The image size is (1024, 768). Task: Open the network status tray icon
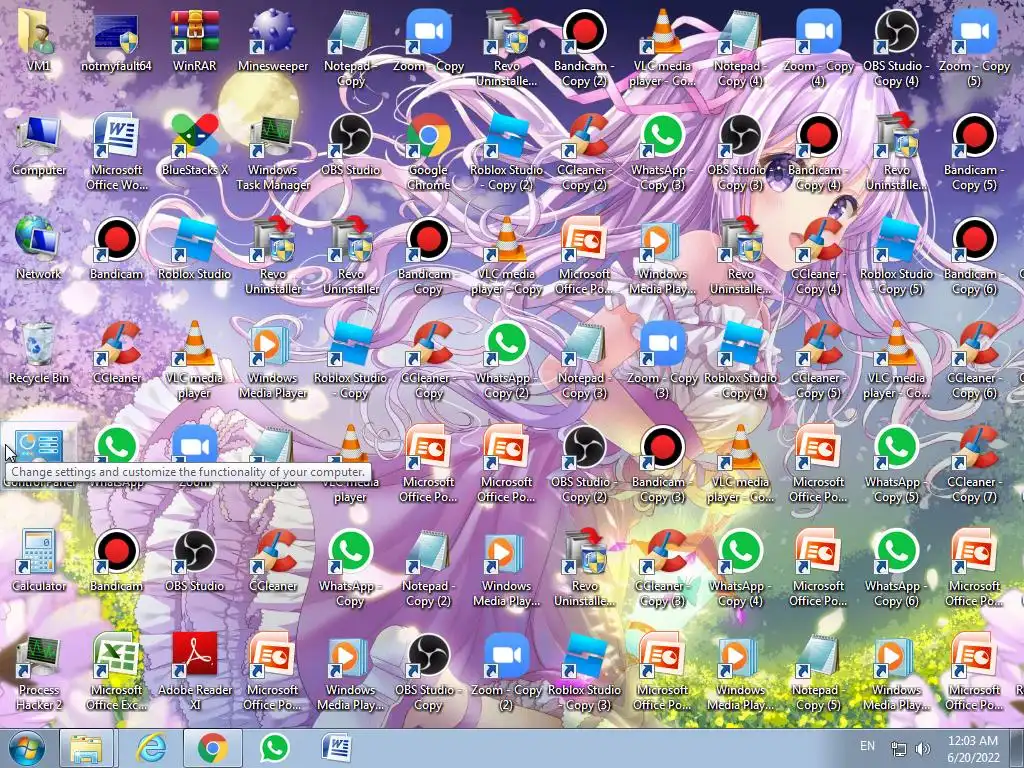click(x=899, y=749)
